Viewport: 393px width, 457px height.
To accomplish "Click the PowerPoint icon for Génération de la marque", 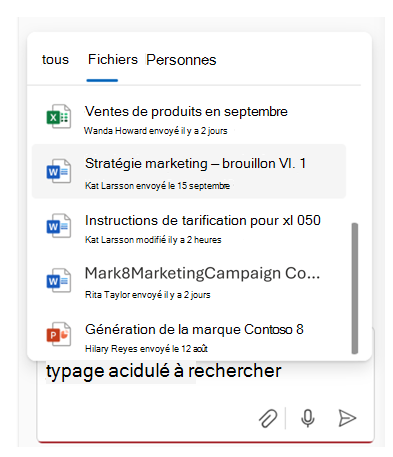I will pyautogui.click(x=59, y=334).
